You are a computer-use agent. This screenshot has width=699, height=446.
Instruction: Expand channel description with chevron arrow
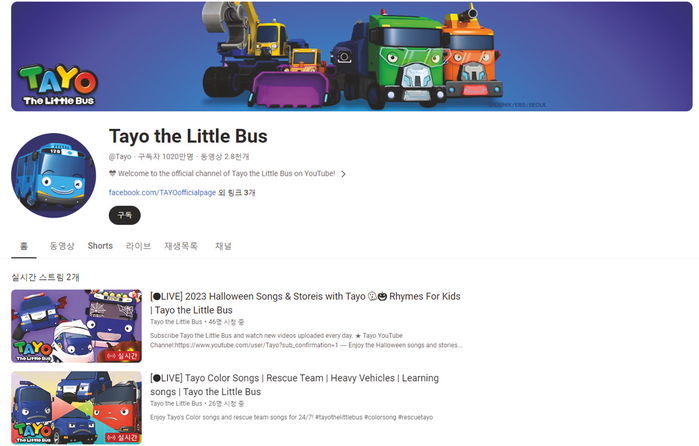tap(343, 174)
